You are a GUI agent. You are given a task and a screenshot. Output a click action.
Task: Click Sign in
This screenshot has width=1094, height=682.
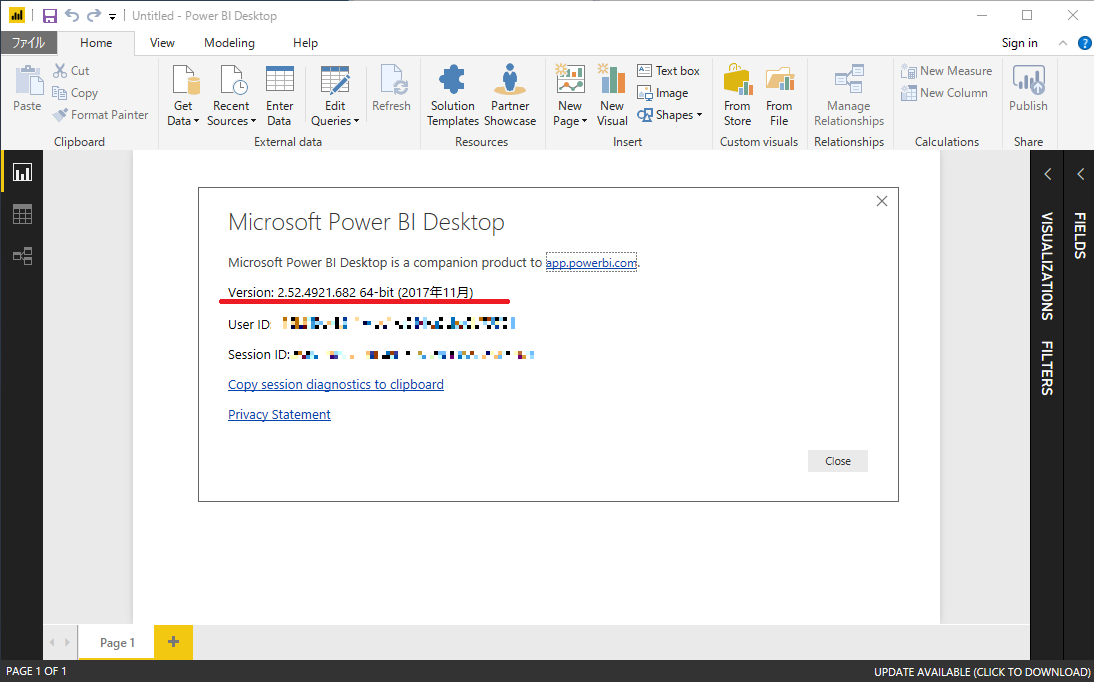click(x=1019, y=43)
